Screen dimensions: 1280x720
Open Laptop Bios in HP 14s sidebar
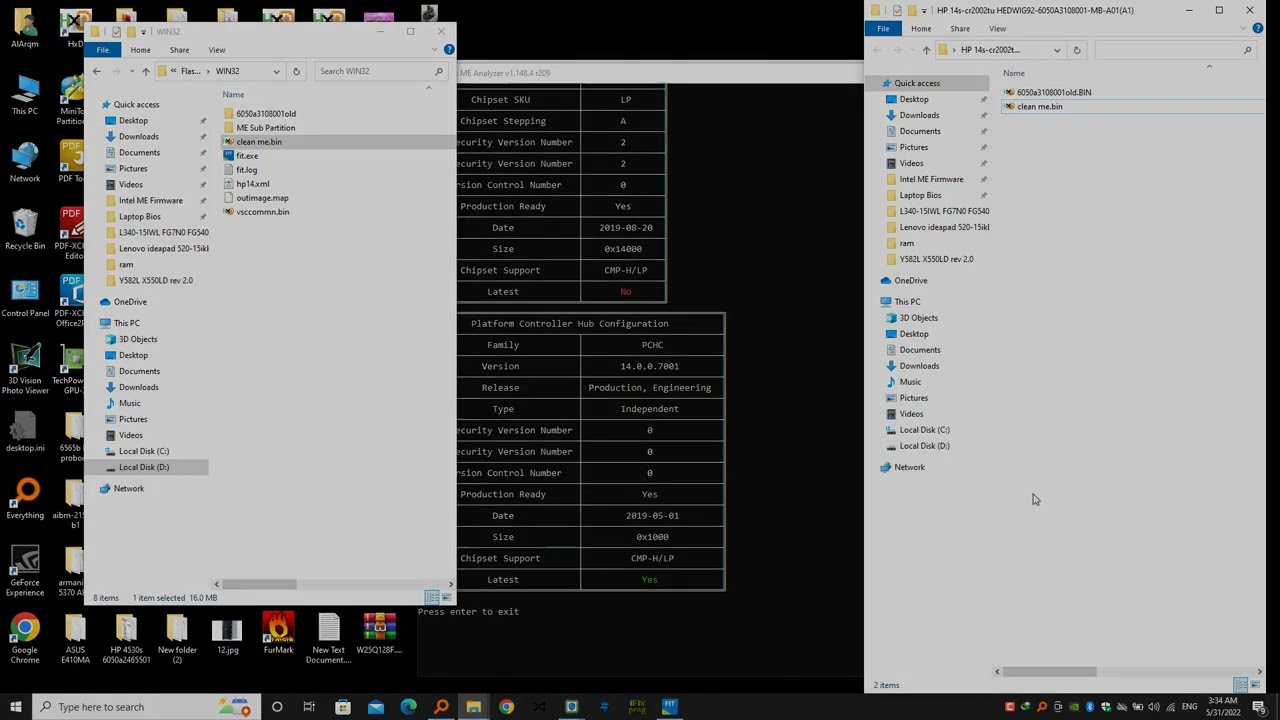(x=920, y=195)
